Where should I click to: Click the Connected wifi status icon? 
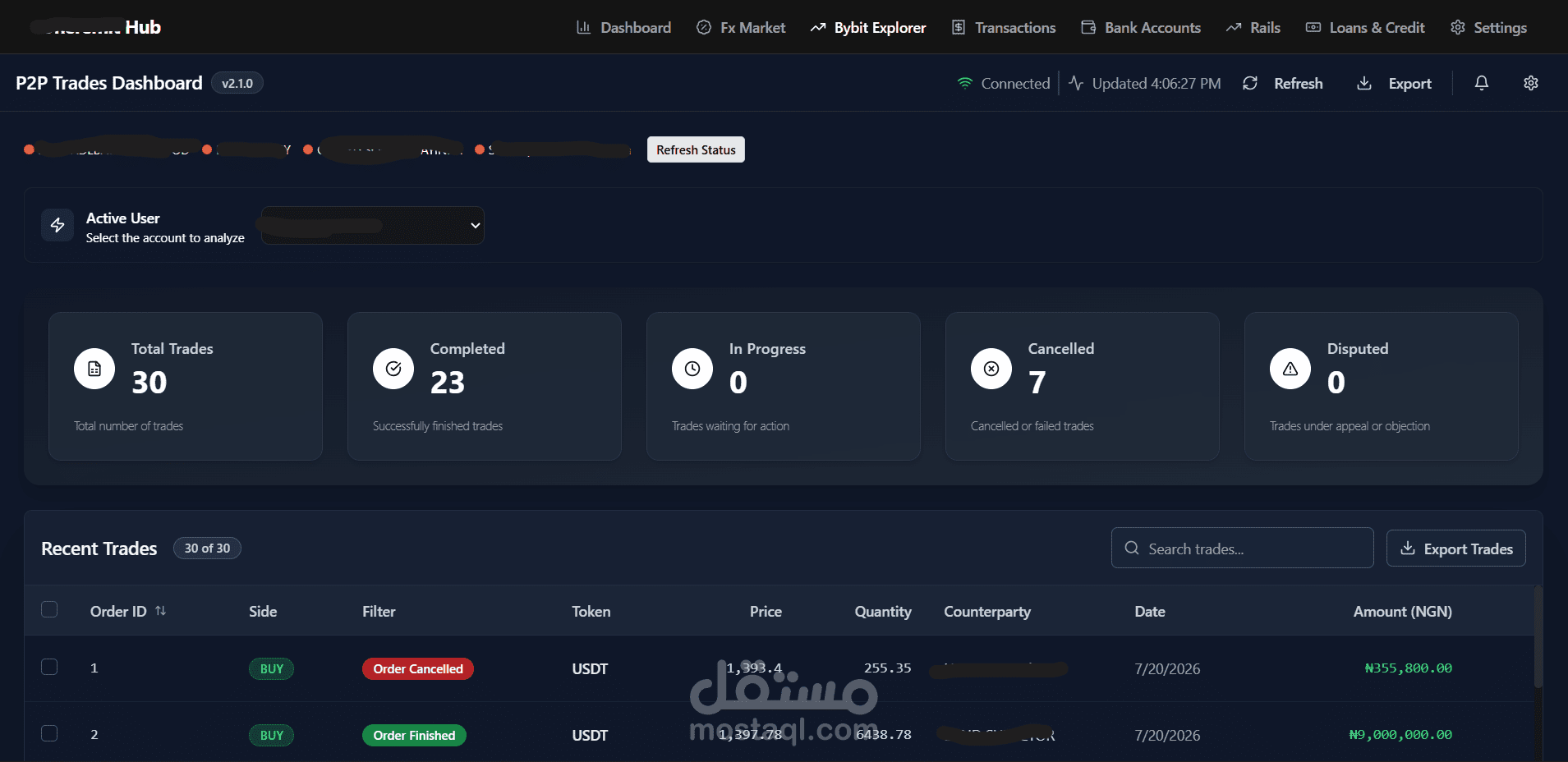pos(965,83)
